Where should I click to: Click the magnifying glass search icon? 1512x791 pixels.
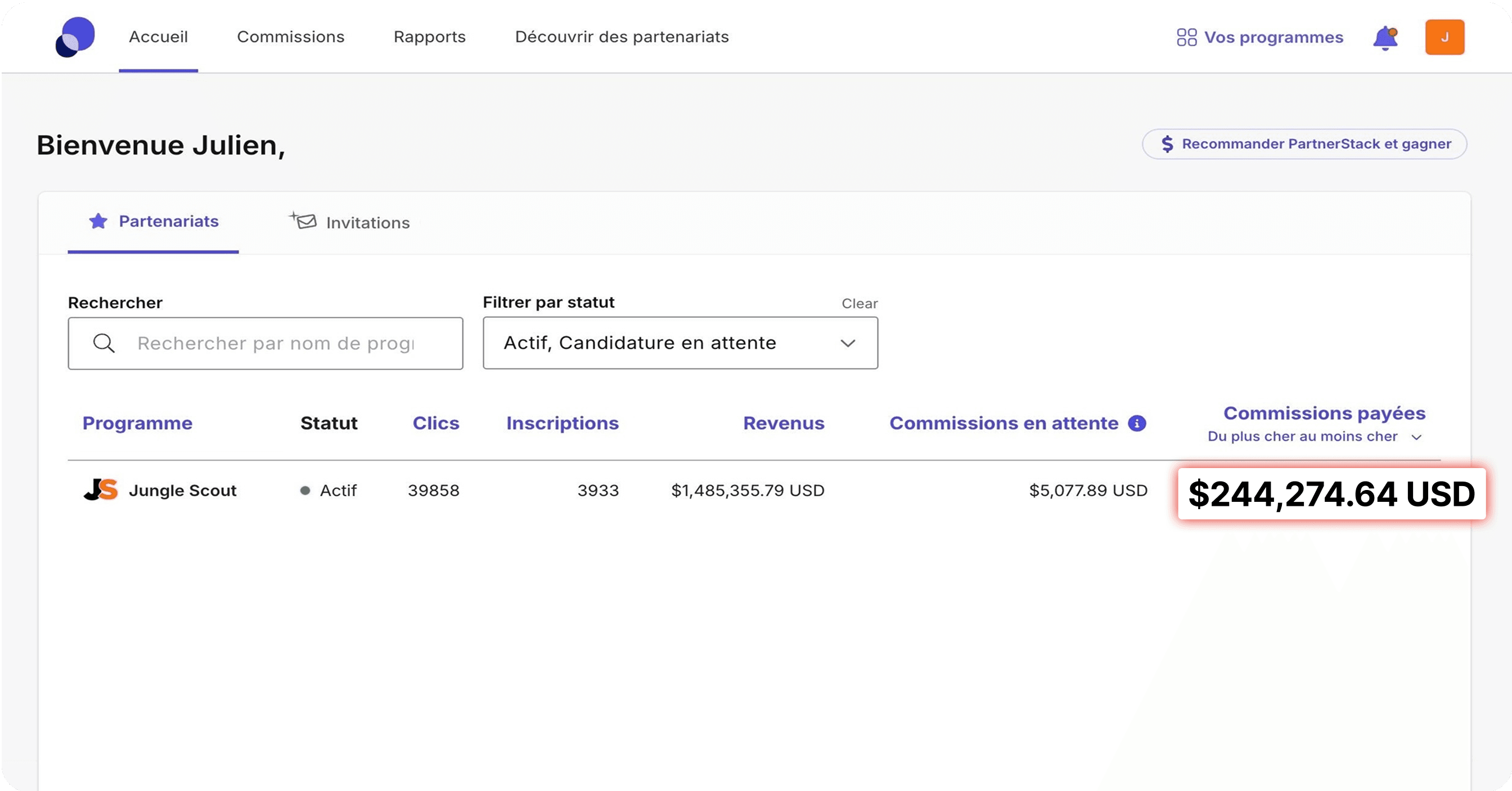coord(104,343)
